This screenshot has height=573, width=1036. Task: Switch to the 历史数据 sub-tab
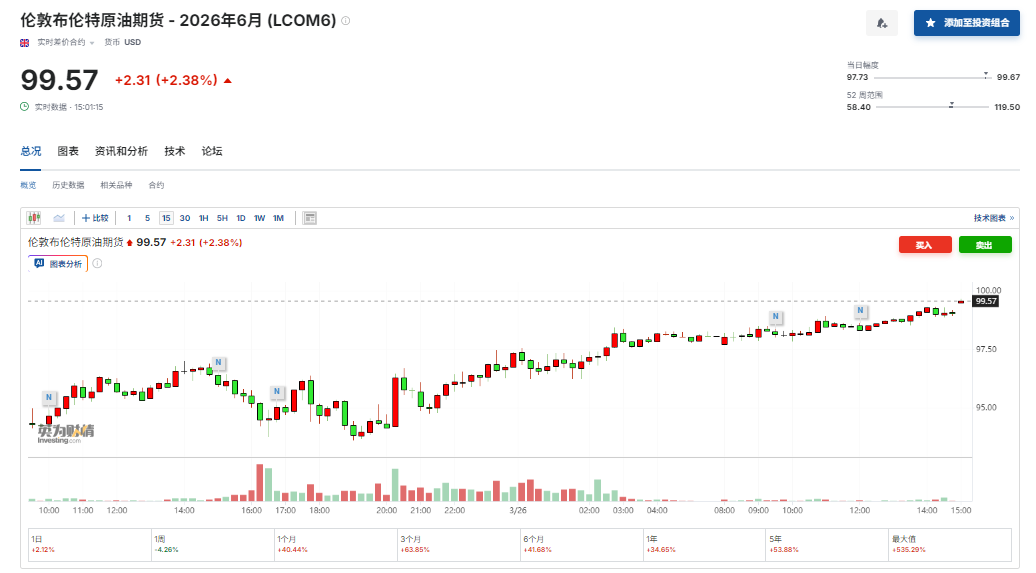[68, 185]
